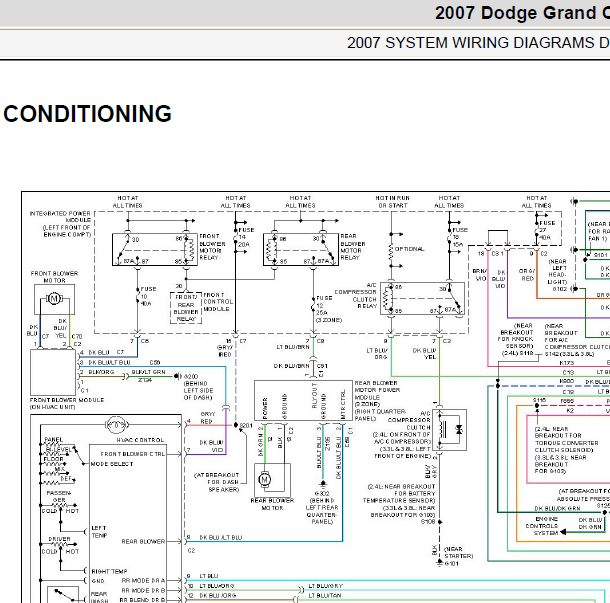Select 'A/C COMPRESSOR CLUTCH RELAY' label

(356, 296)
